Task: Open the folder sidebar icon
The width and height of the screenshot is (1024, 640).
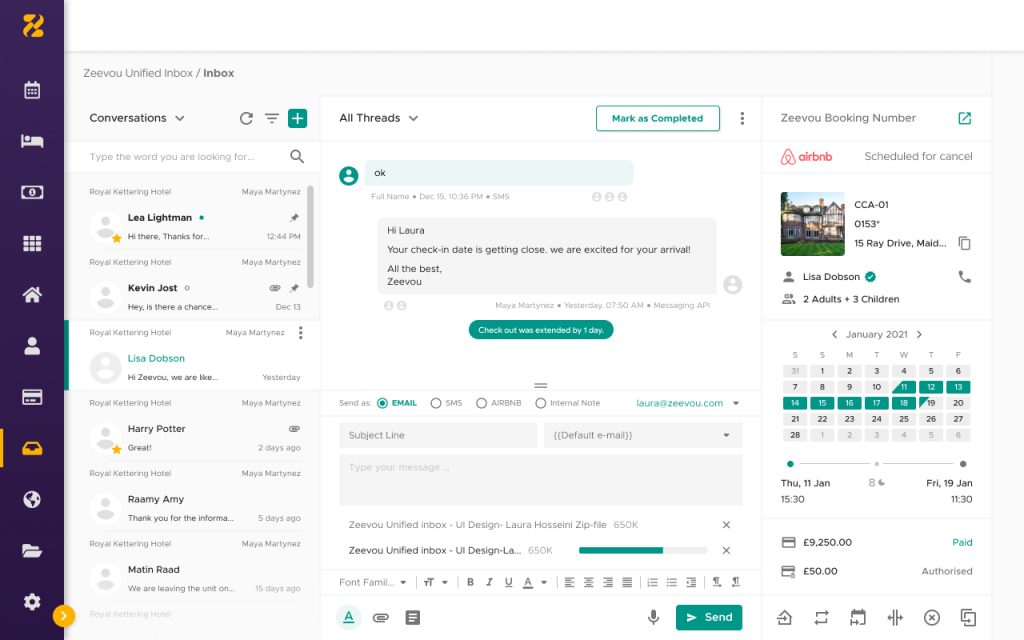Action: click(x=32, y=551)
